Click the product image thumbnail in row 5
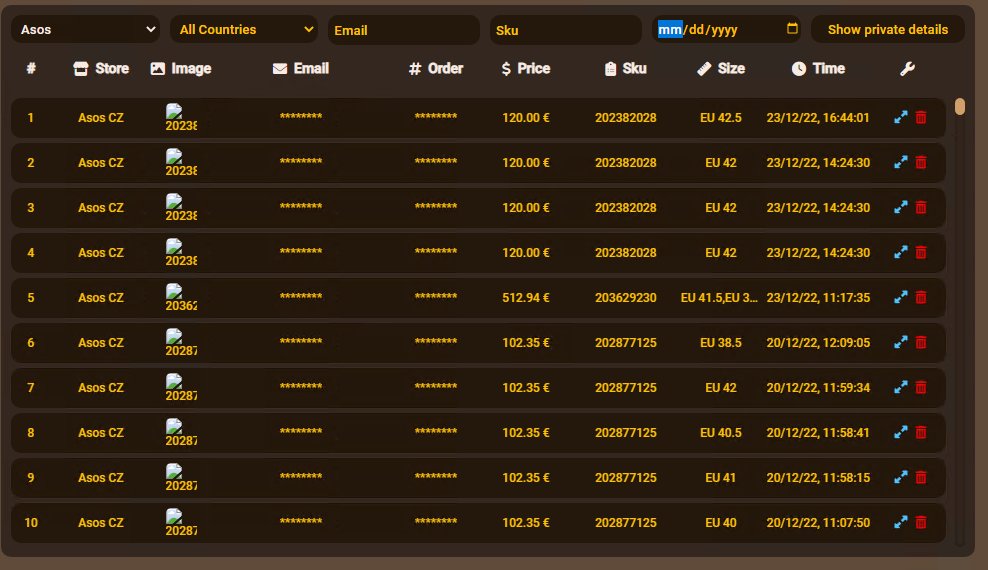 181,298
